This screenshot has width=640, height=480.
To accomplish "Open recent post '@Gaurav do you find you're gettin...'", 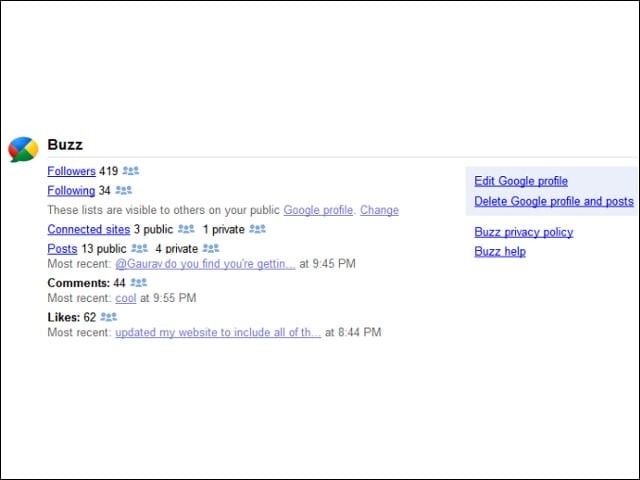I will coord(205,264).
